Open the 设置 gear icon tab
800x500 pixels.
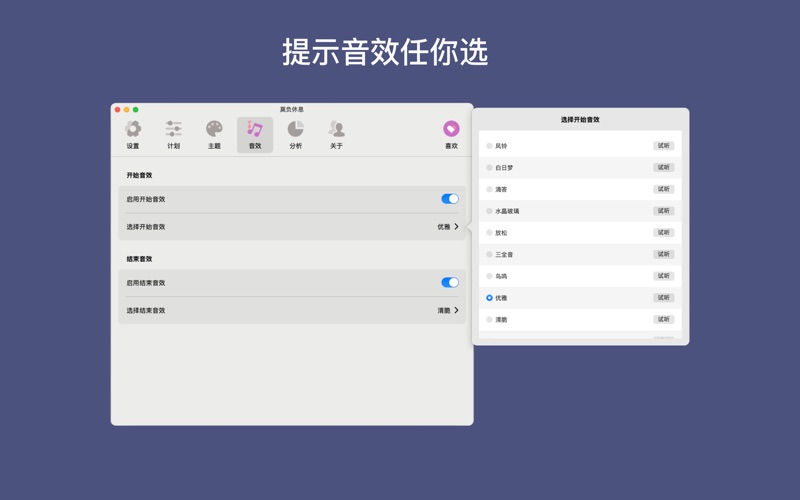click(133, 134)
